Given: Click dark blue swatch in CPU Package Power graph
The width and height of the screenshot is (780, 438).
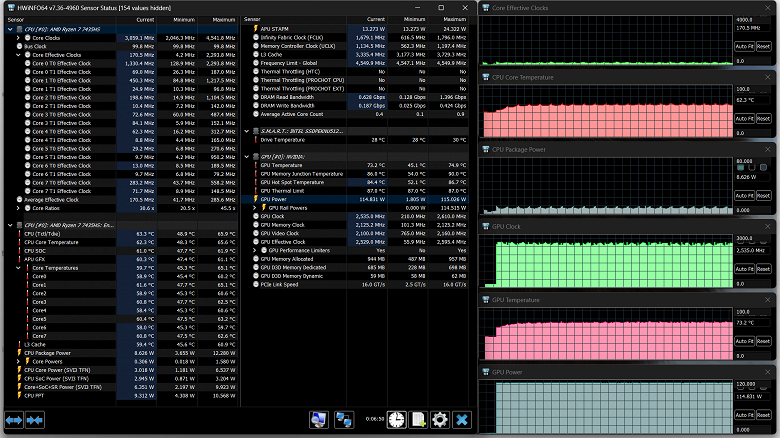Looking at the screenshot, I should (x=763, y=167).
